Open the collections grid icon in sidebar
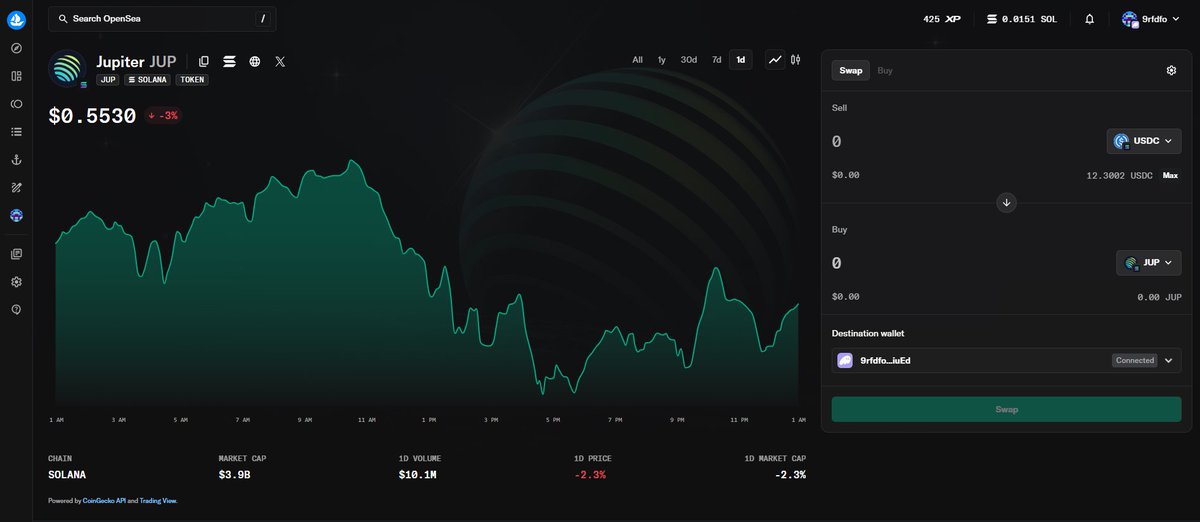1200x522 pixels. point(16,76)
